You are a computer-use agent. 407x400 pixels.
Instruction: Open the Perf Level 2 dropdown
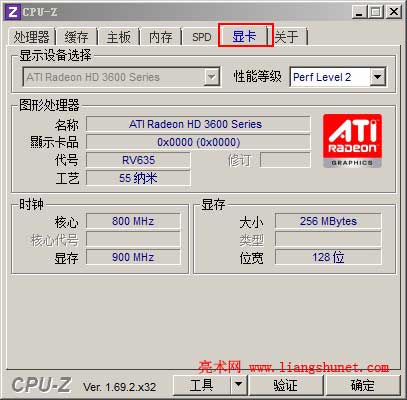pos(377,77)
